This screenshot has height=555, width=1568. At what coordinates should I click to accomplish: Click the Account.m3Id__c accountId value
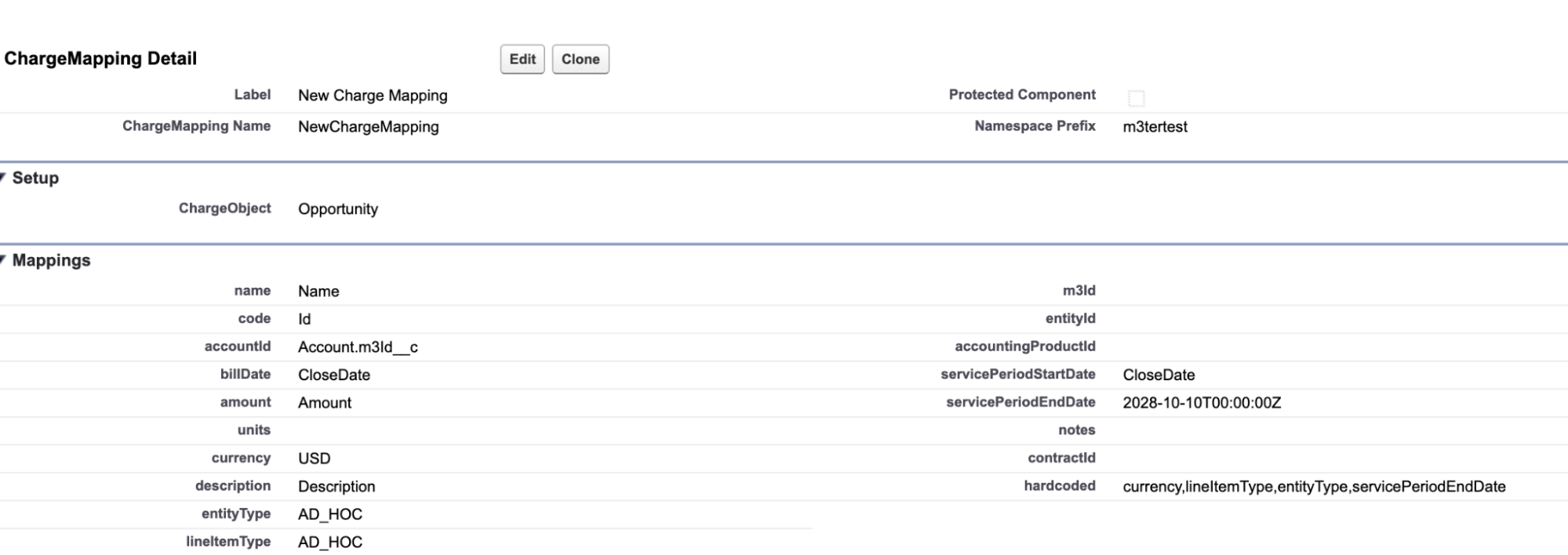[x=358, y=347]
